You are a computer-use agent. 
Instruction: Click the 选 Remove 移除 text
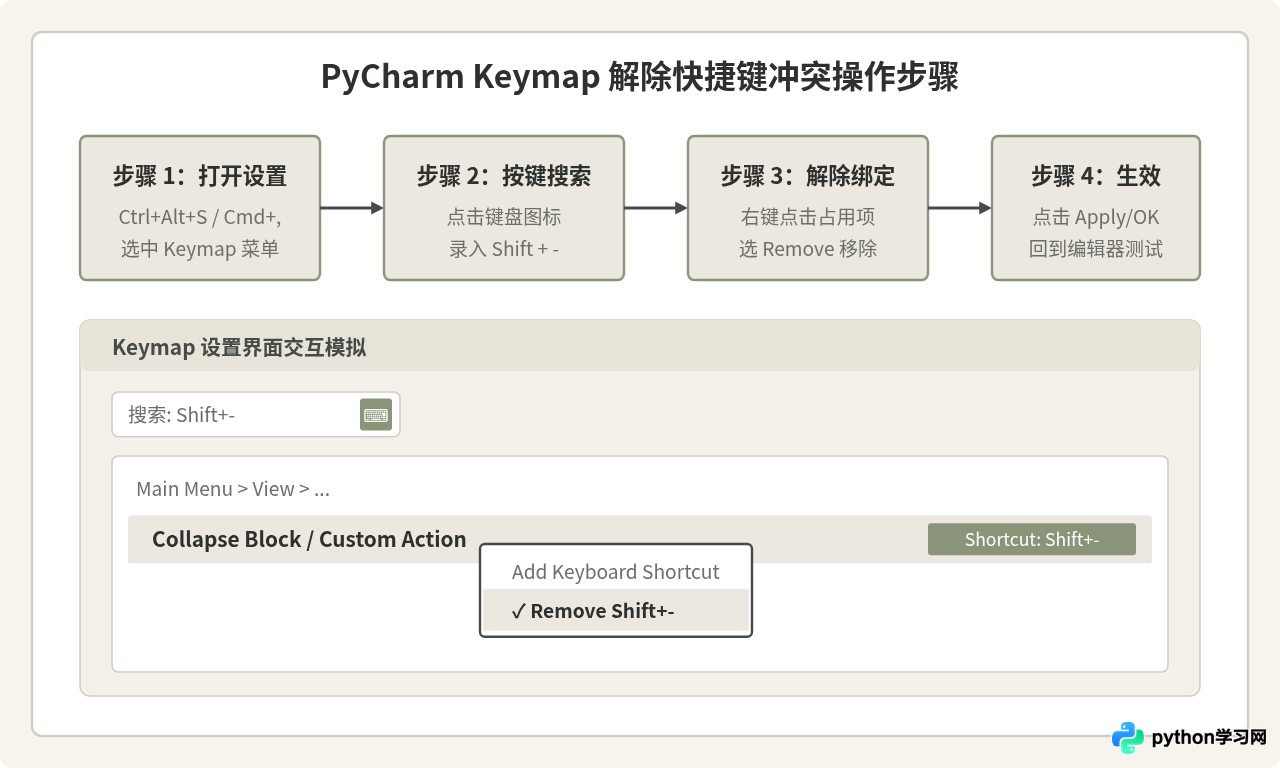tap(808, 249)
